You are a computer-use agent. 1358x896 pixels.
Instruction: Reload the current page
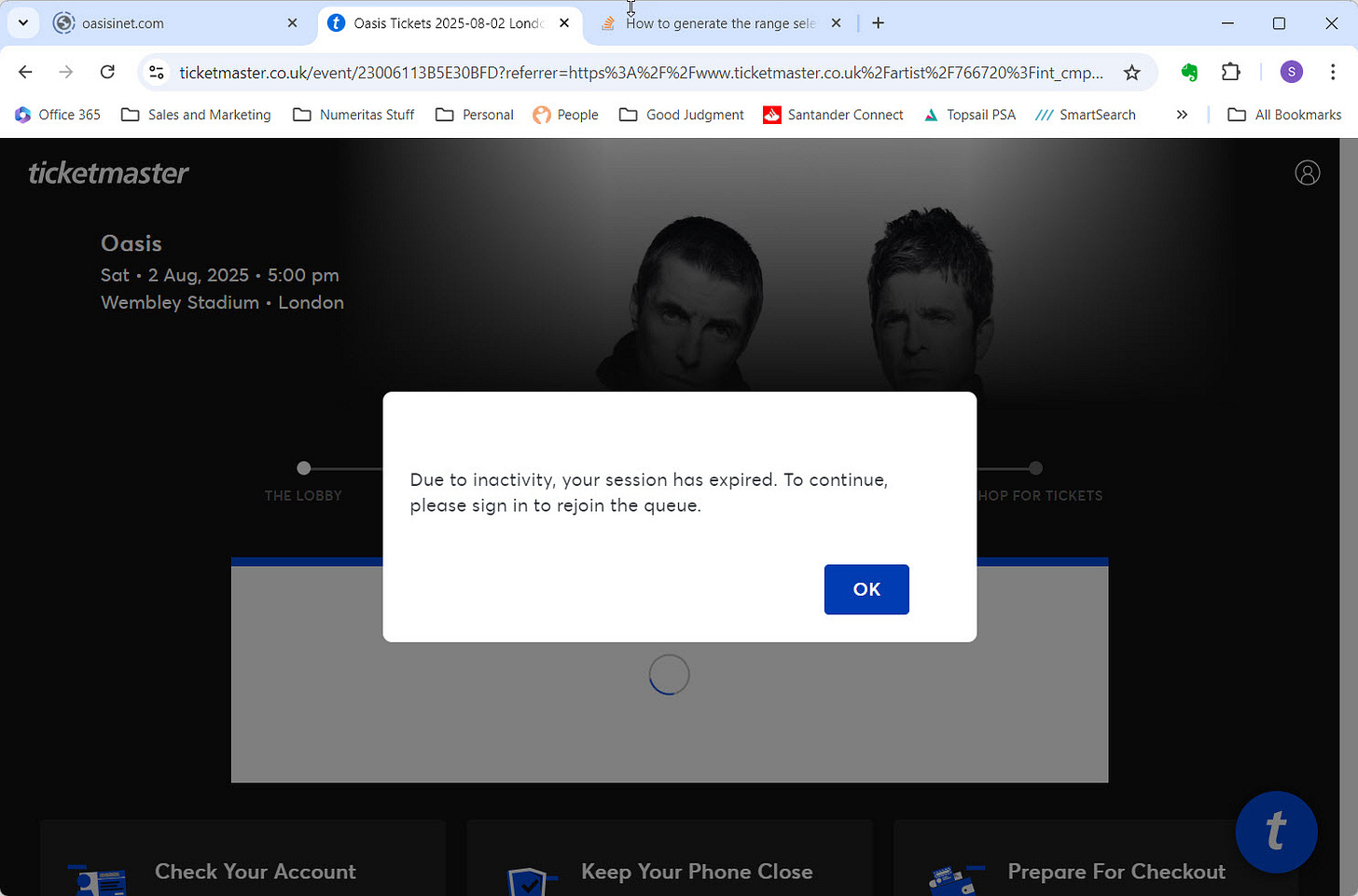107,72
